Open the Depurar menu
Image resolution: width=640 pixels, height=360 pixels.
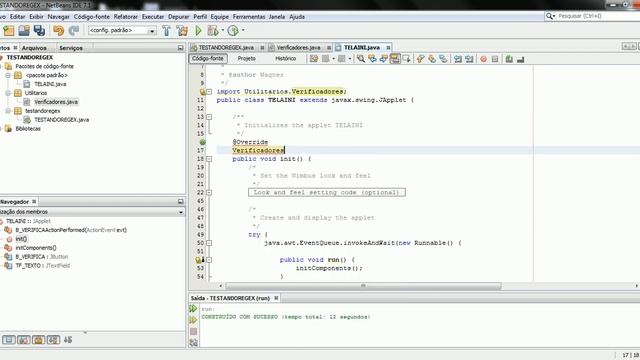[178, 17]
